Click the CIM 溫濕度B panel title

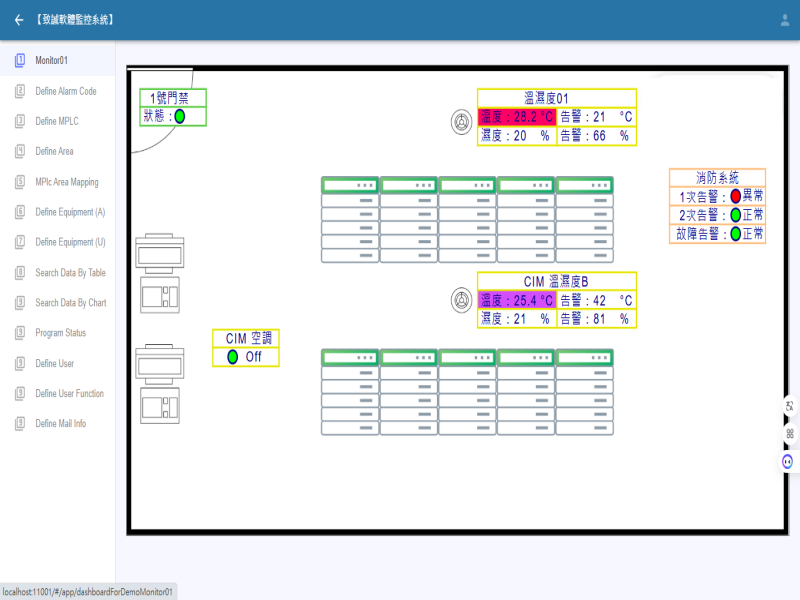556,281
